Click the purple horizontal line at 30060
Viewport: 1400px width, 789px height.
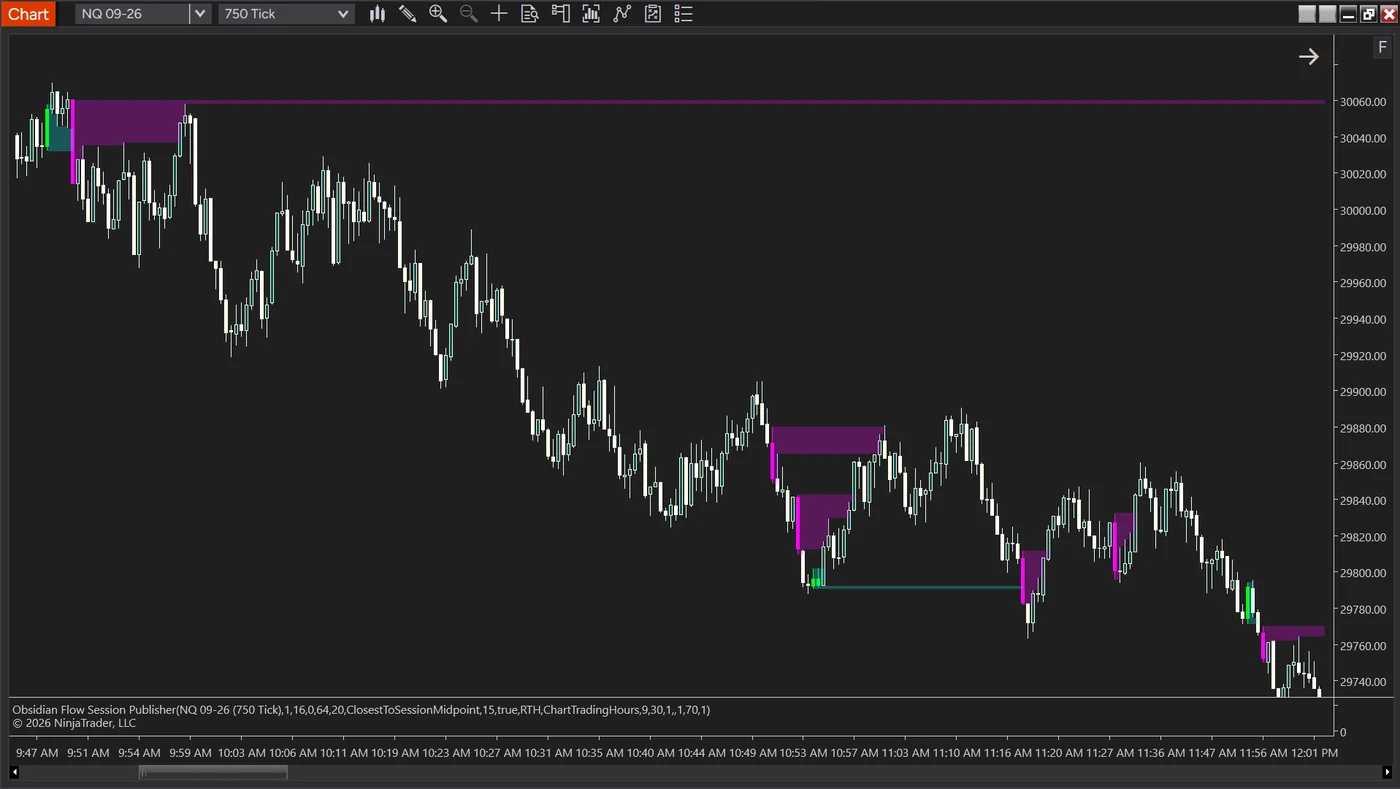tap(755, 102)
